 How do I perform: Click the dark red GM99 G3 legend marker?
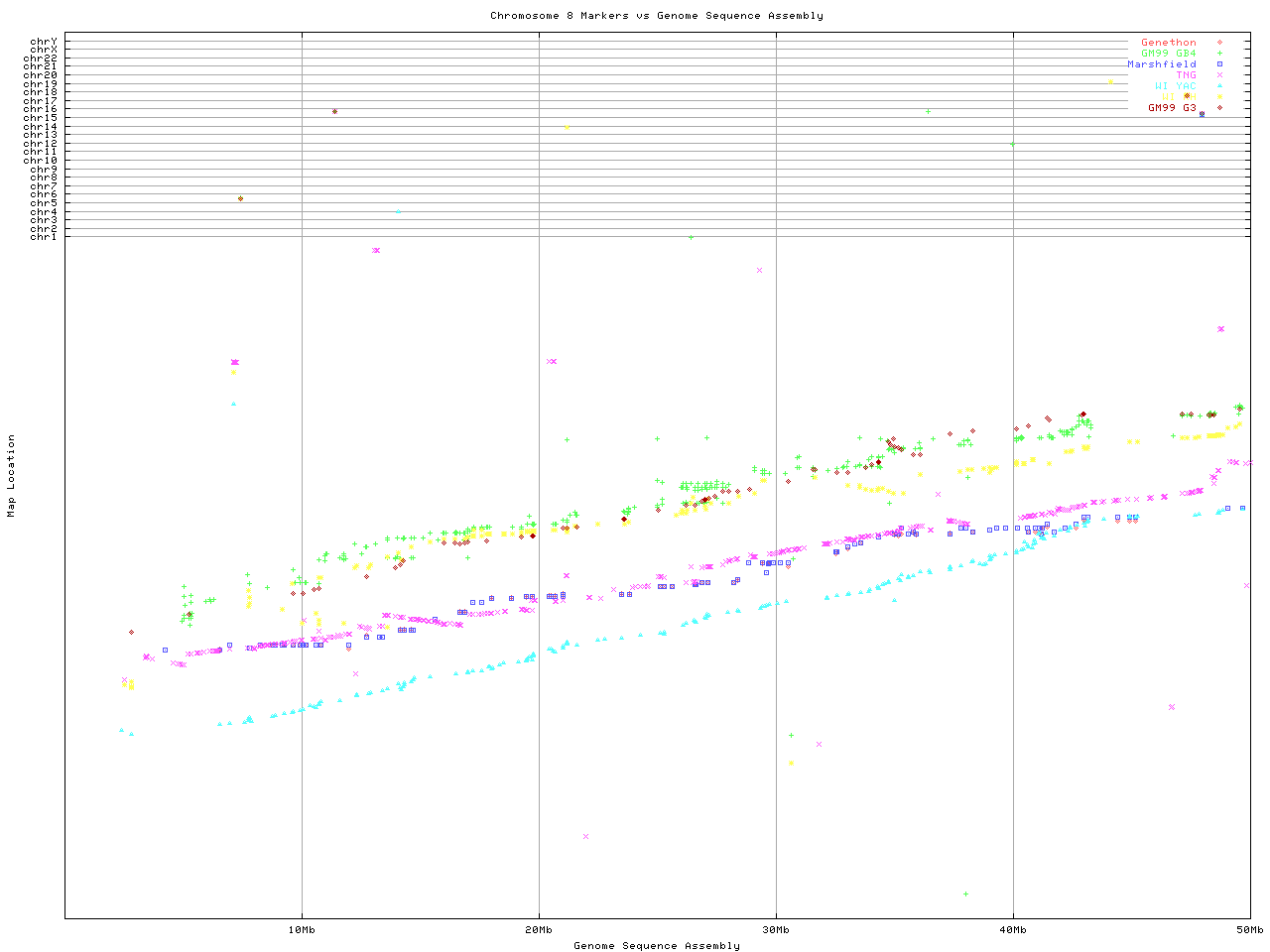point(1219,107)
